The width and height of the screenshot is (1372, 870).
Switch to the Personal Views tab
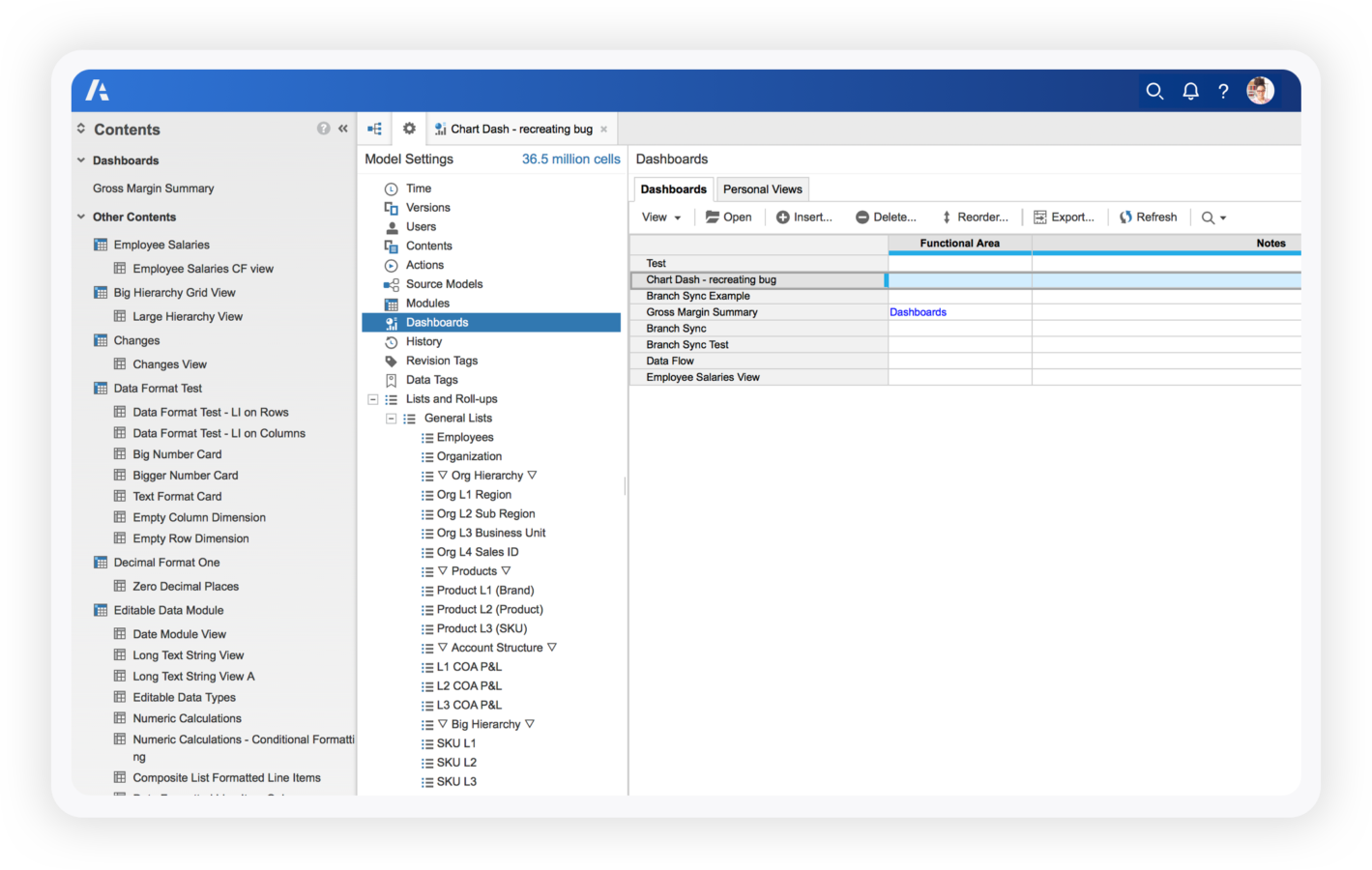pyautogui.click(x=763, y=188)
